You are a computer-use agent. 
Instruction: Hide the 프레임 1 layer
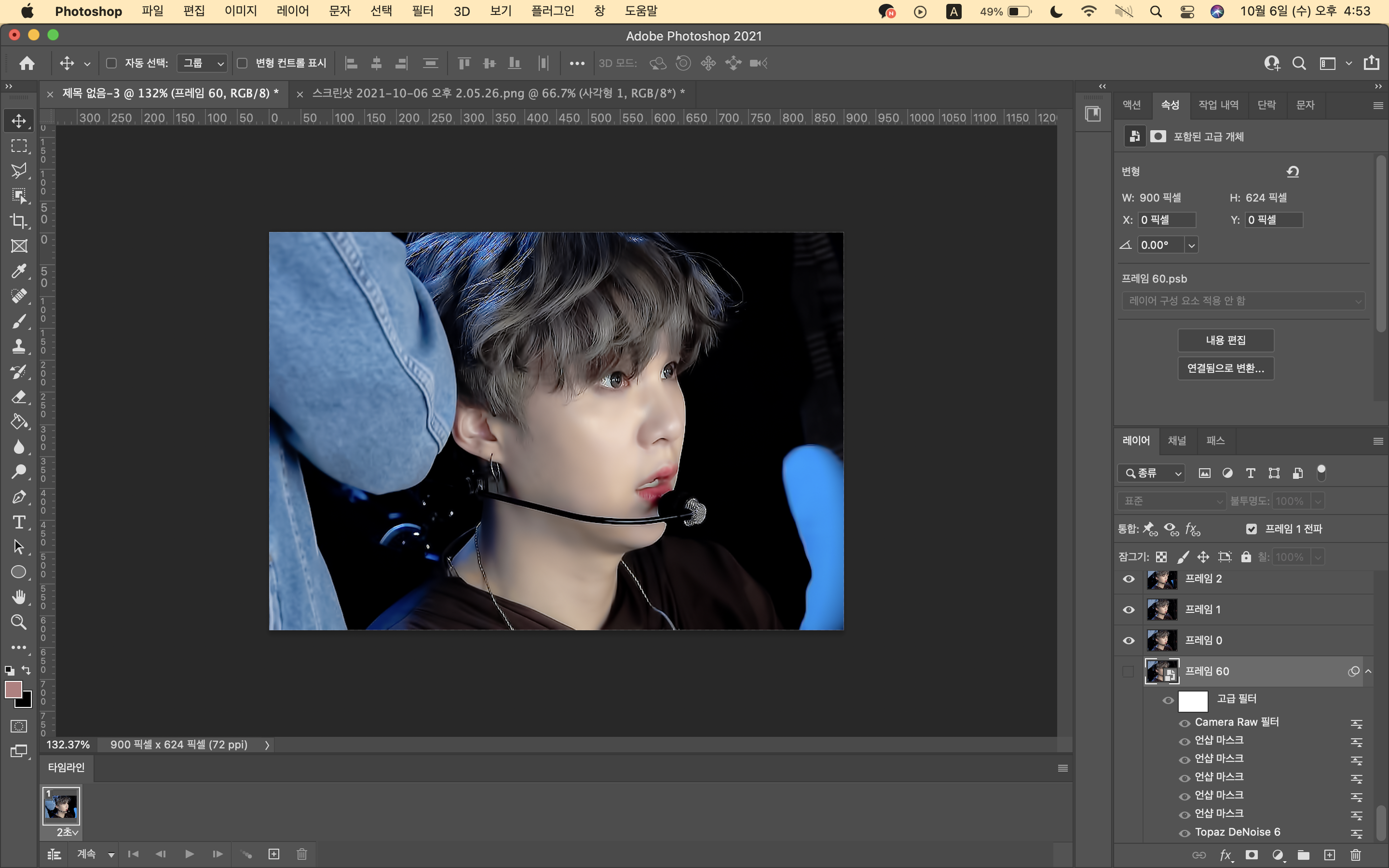coord(1129,610)
